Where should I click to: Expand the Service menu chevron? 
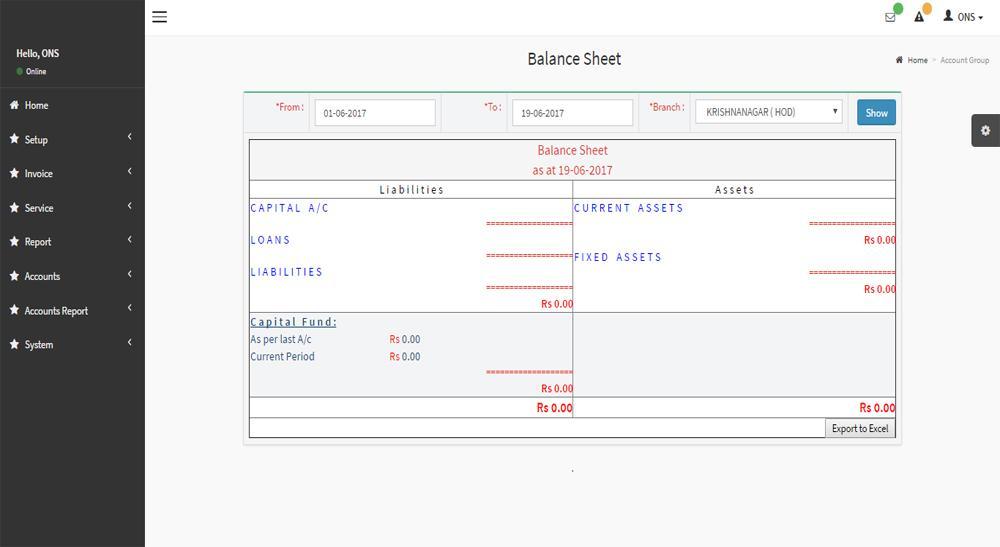[129, 205]
